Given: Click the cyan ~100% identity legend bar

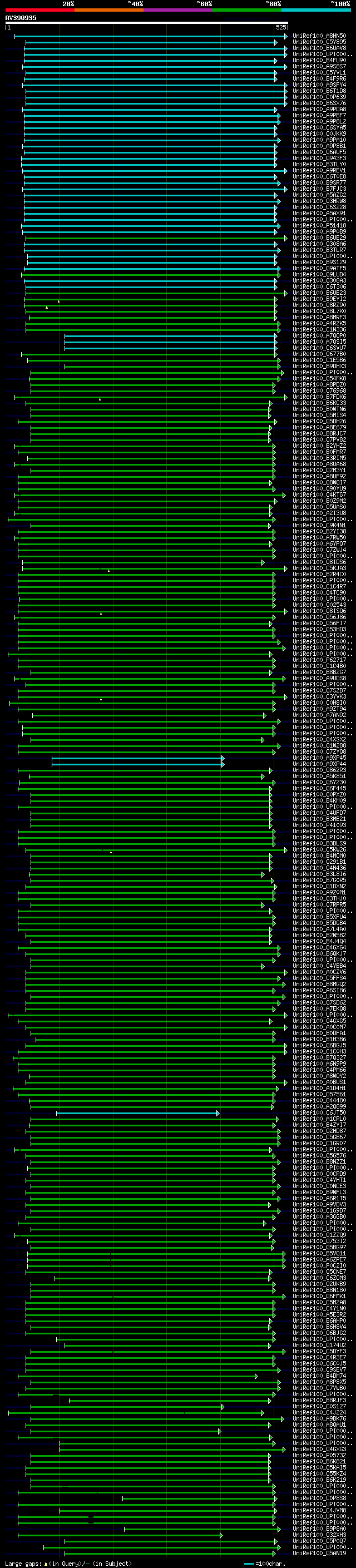Looking at the screenshot, I should tap(317, 10).
